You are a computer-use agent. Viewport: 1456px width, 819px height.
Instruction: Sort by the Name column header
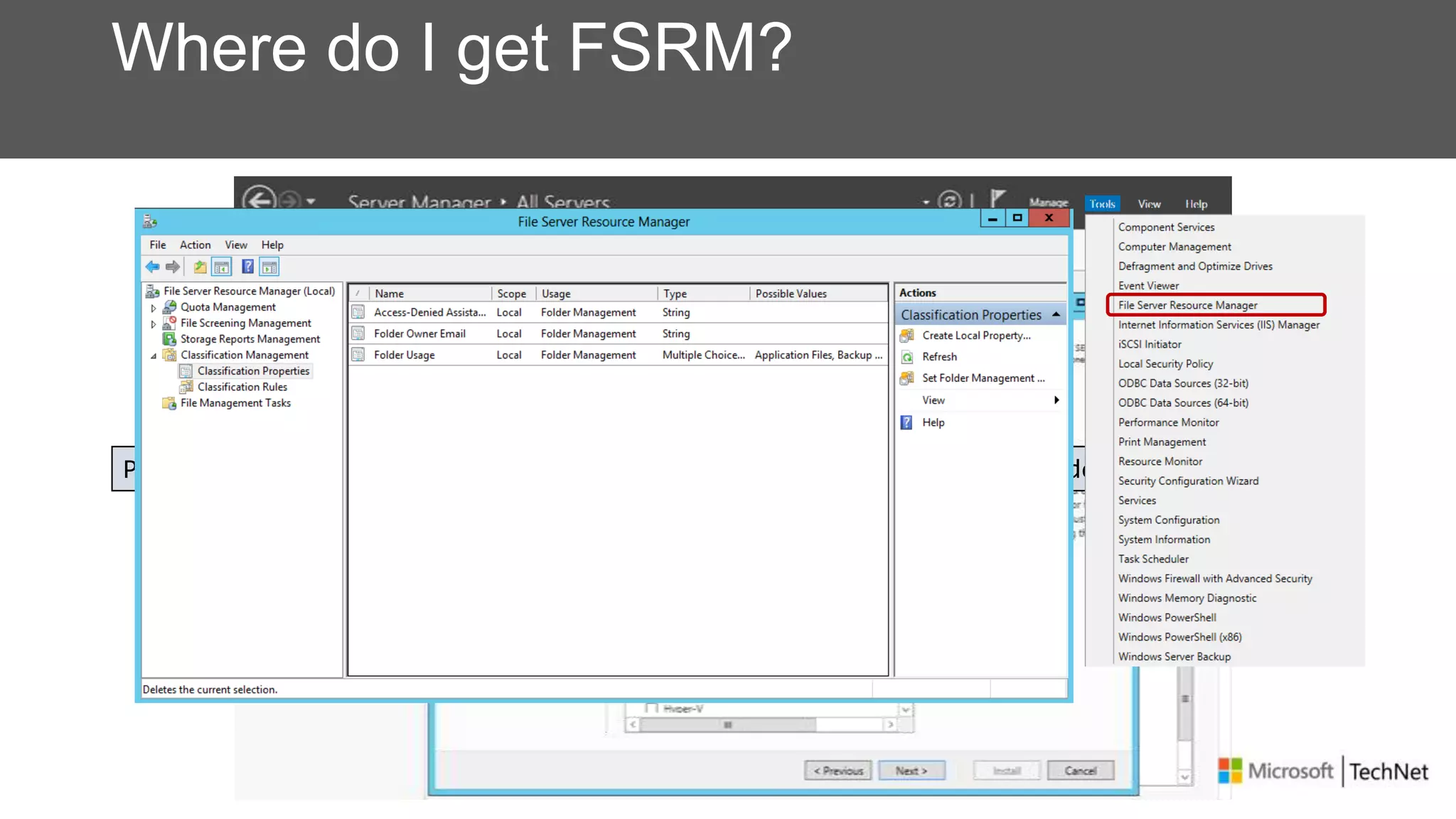(431, 294)
